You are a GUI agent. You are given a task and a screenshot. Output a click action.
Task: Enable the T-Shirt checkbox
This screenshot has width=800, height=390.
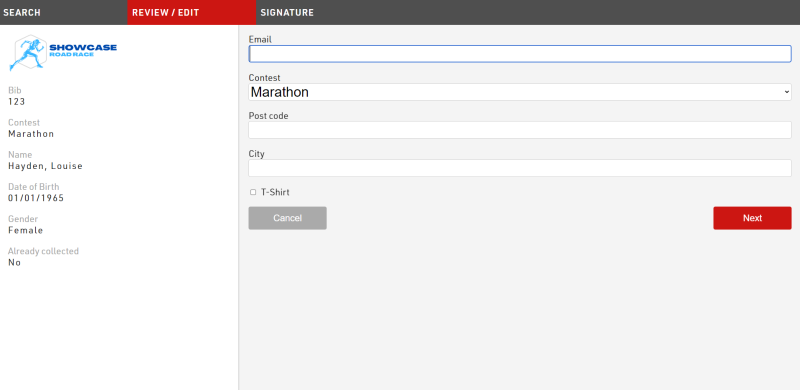coord(253,192)
